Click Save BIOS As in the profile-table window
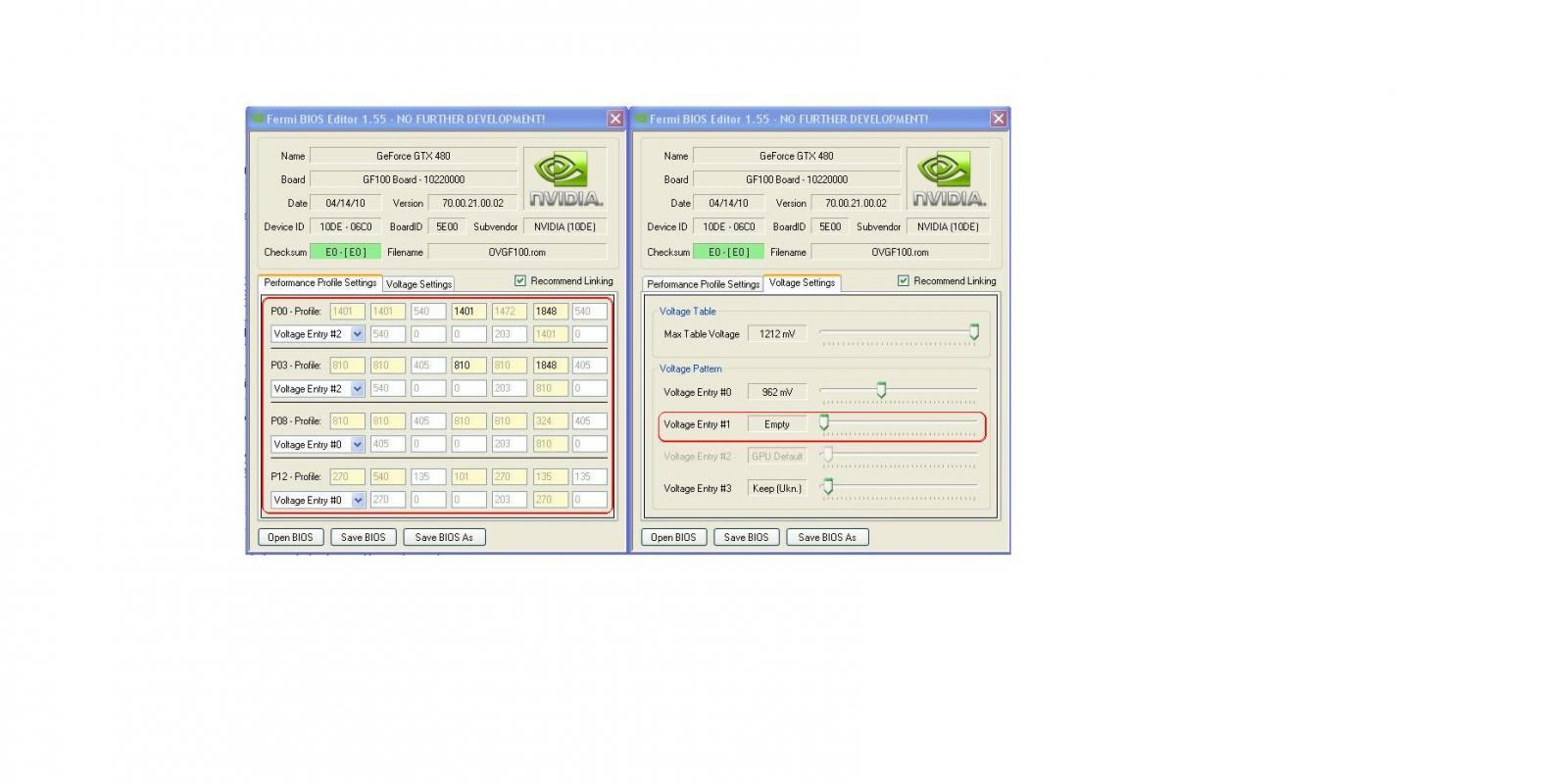Viewport: 1568px width, 784px height. click(444, 537)
